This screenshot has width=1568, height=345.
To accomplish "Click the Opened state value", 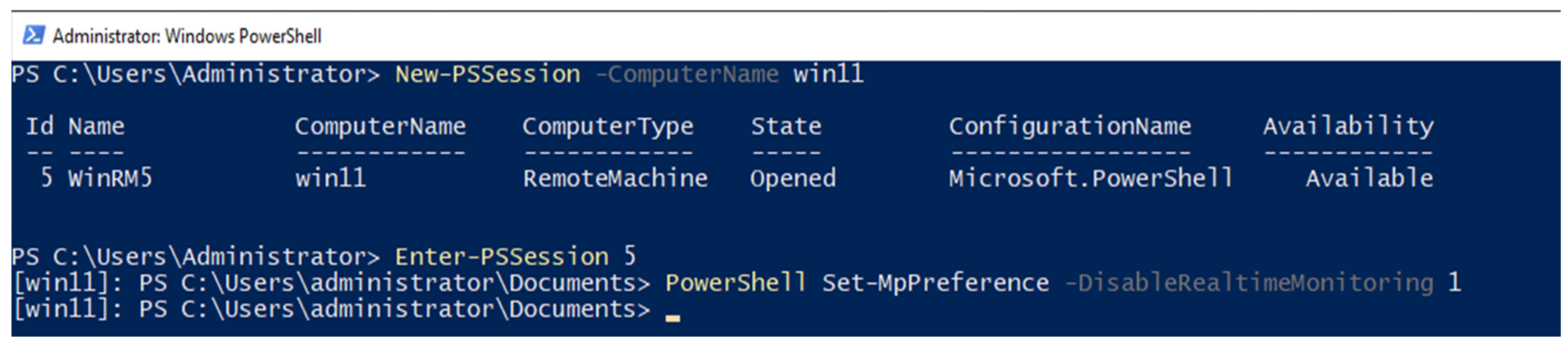I will pyautogui.click(x=793, y=178).
